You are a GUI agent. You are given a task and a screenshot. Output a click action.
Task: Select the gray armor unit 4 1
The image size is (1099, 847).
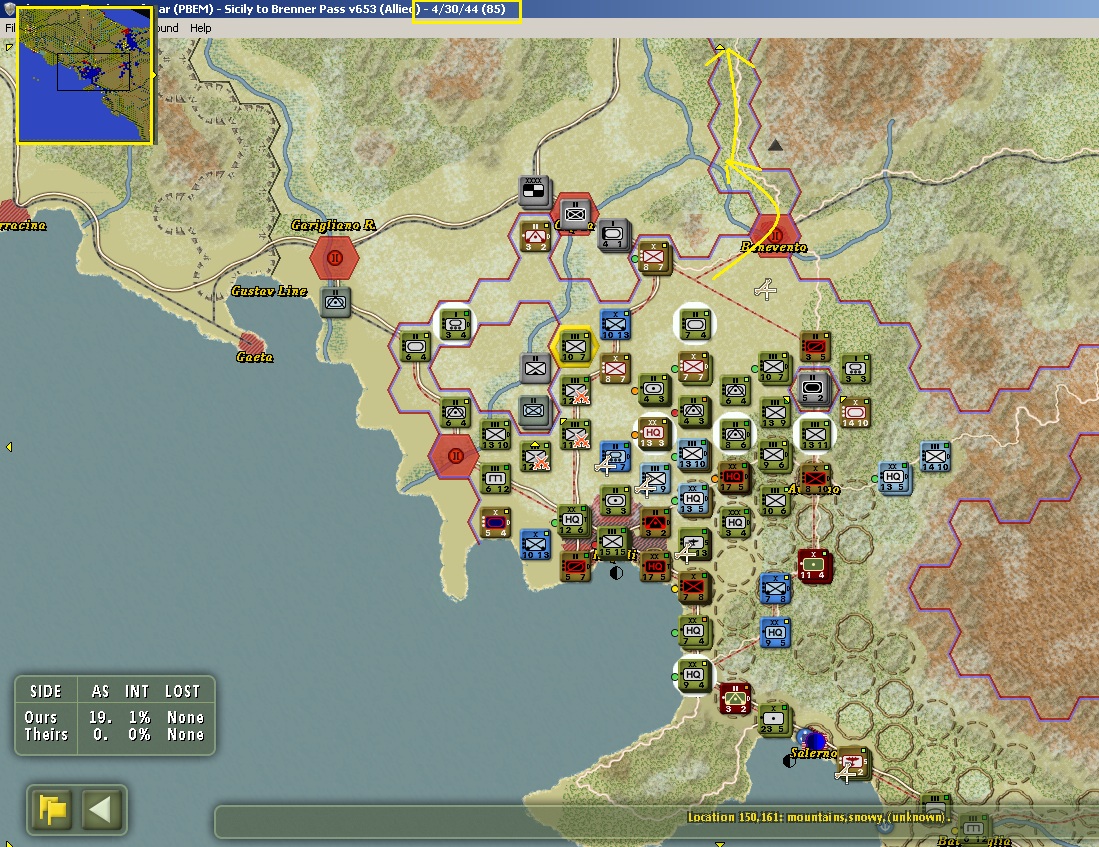click(613, 235)
